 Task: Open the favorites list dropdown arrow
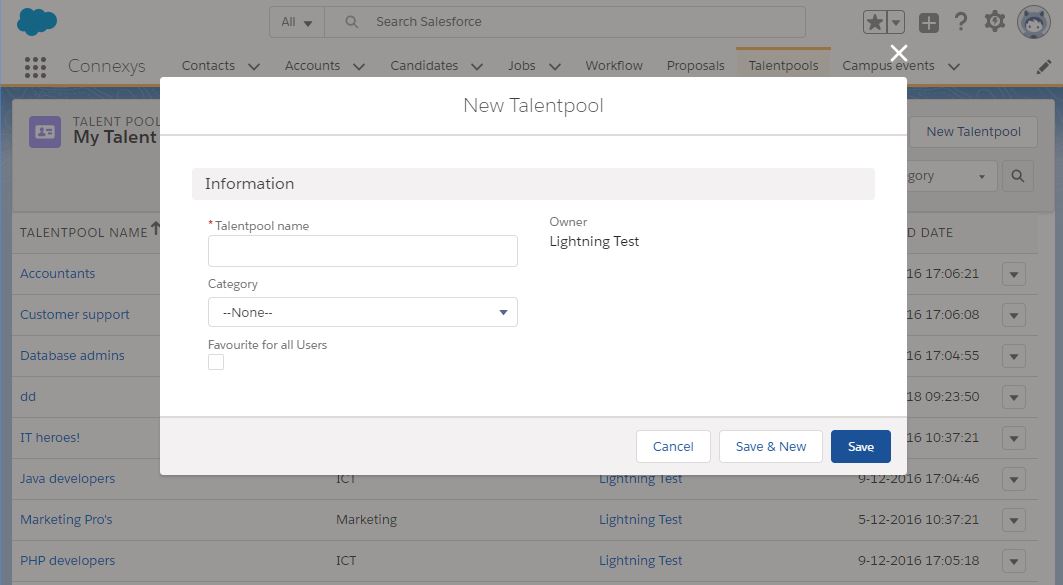coord(896,22)
